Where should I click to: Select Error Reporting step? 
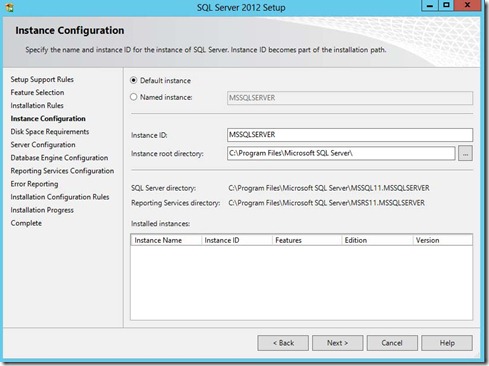(34, 184)
